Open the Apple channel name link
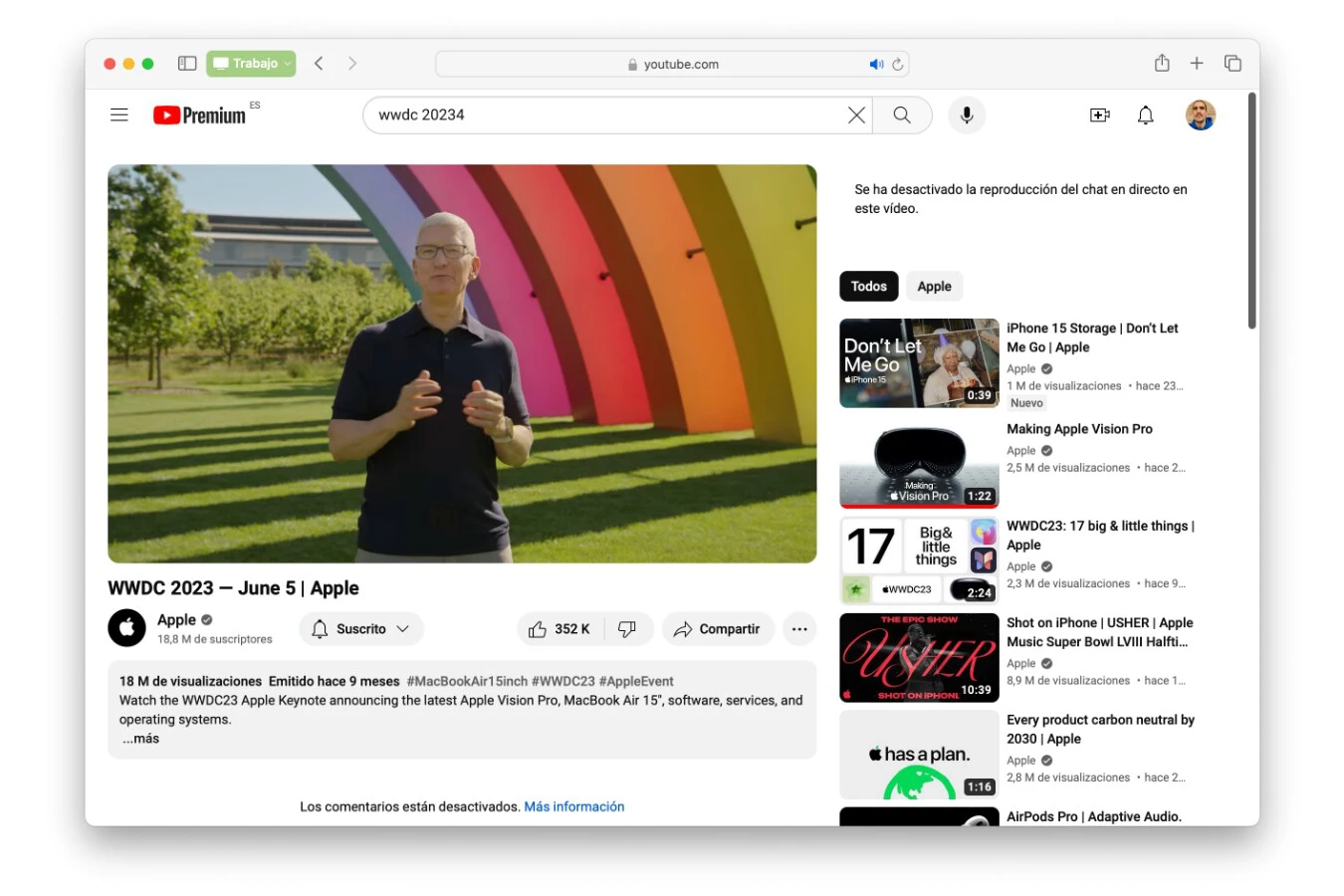1344x896 pixels. (176, 619)
